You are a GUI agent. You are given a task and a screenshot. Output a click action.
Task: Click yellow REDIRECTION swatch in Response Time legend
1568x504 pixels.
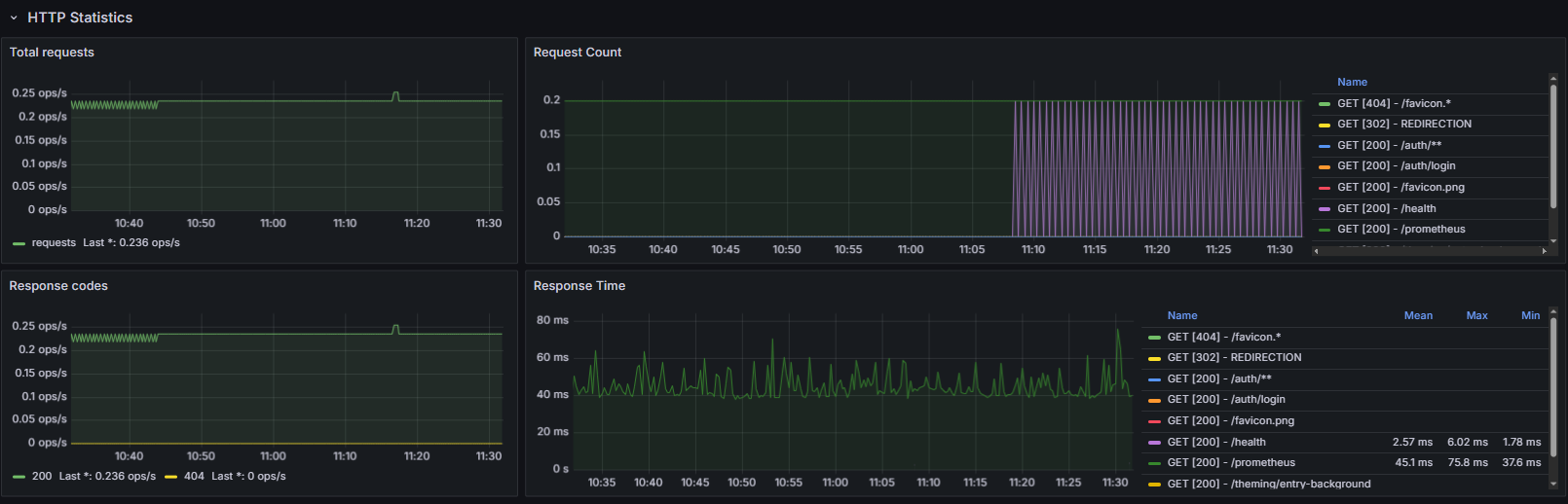click(x=1154, y=358)
